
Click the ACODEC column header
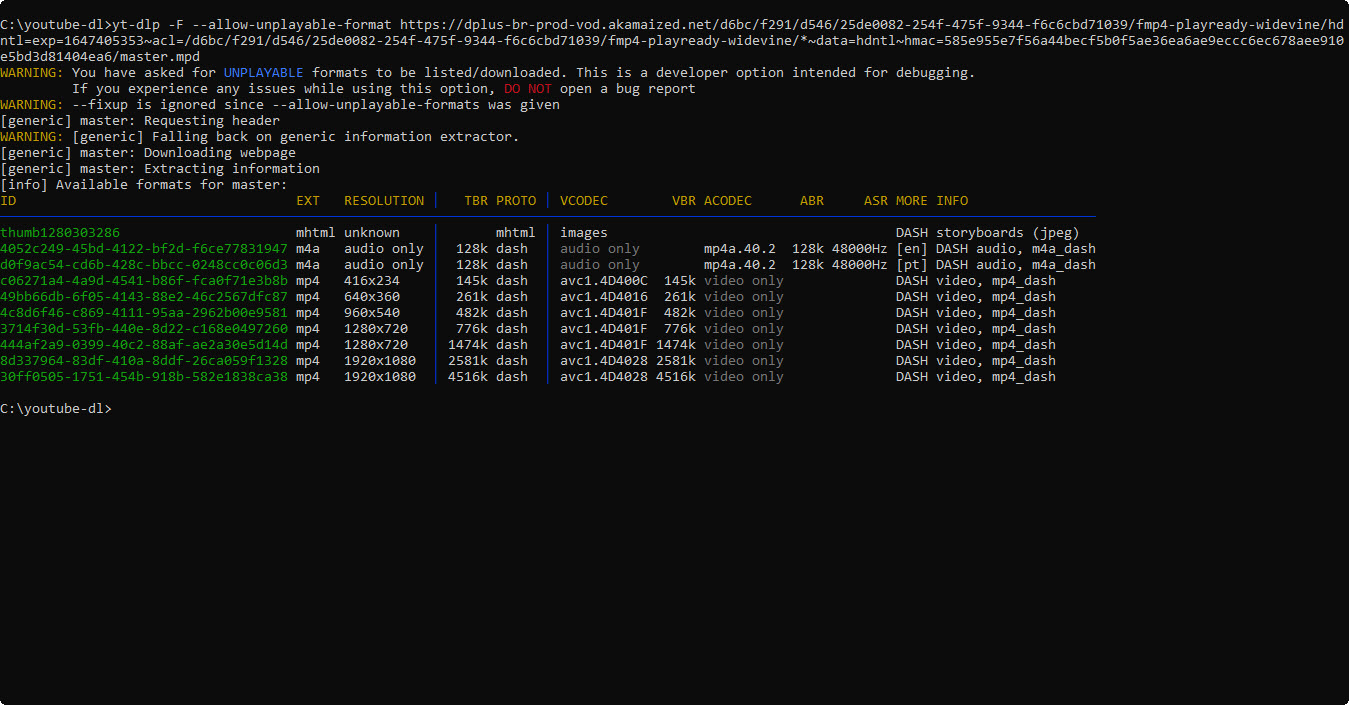pyautogui.click(x=728, y=201)
